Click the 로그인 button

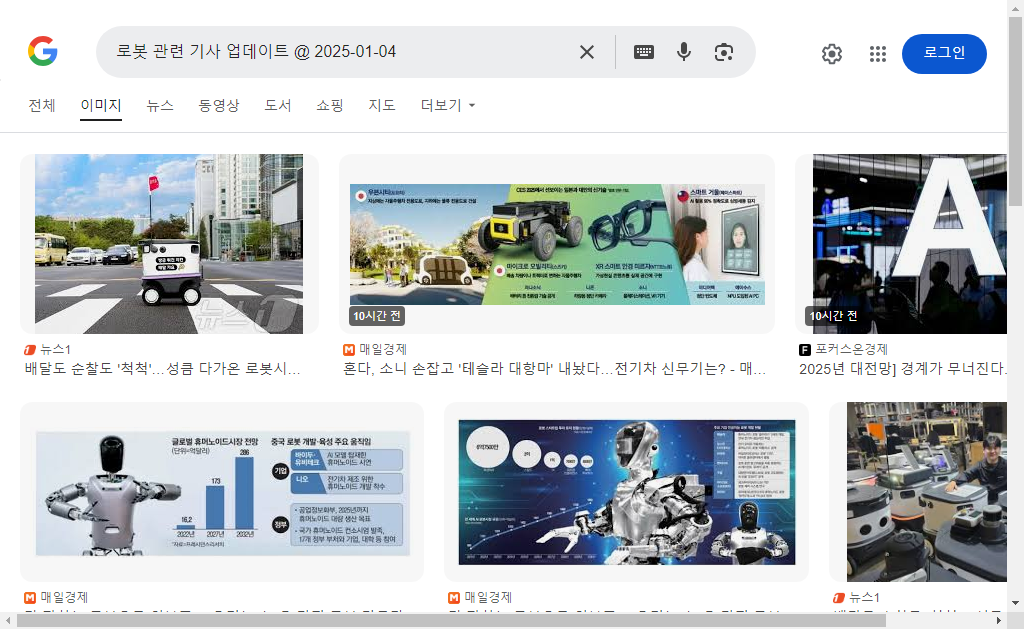tap(944, 54)
